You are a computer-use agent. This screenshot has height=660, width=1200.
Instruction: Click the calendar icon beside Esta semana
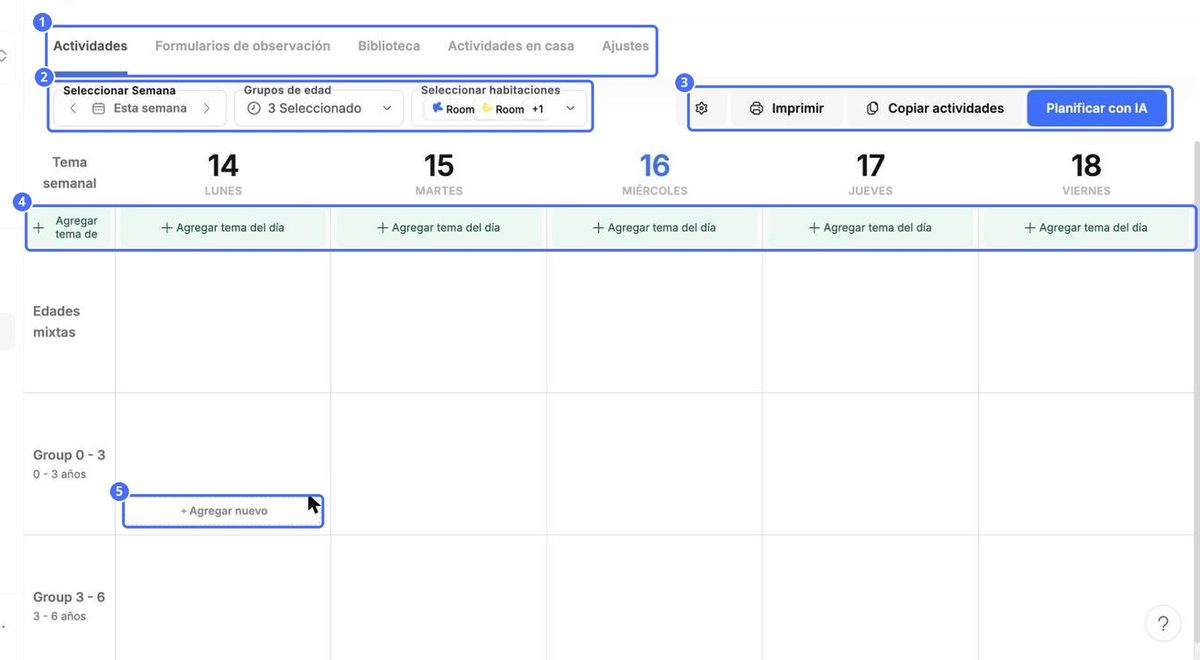[98, 108]
